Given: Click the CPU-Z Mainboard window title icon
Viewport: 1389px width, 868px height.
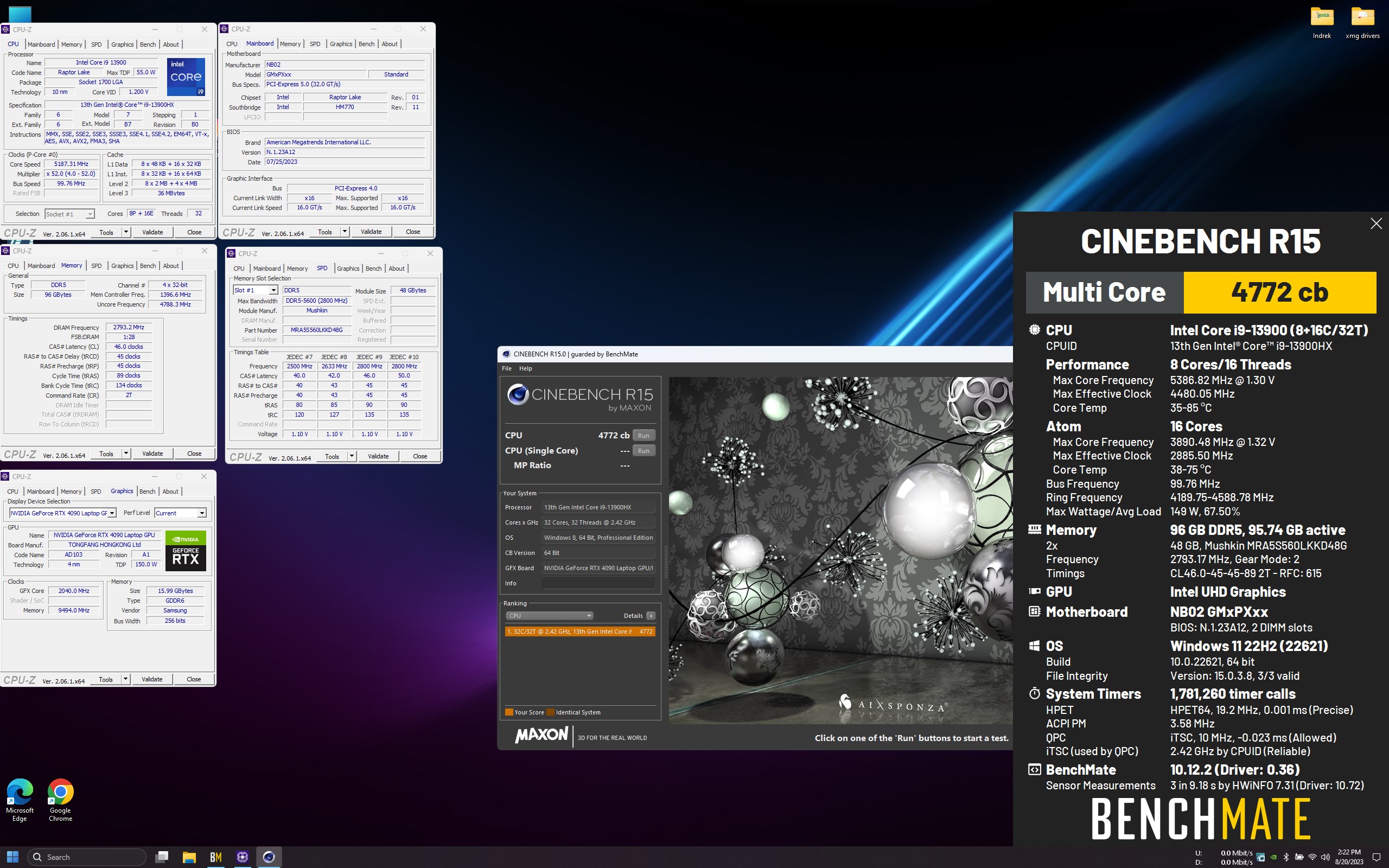Looking at the screenshot, I should tap(225, 29).
